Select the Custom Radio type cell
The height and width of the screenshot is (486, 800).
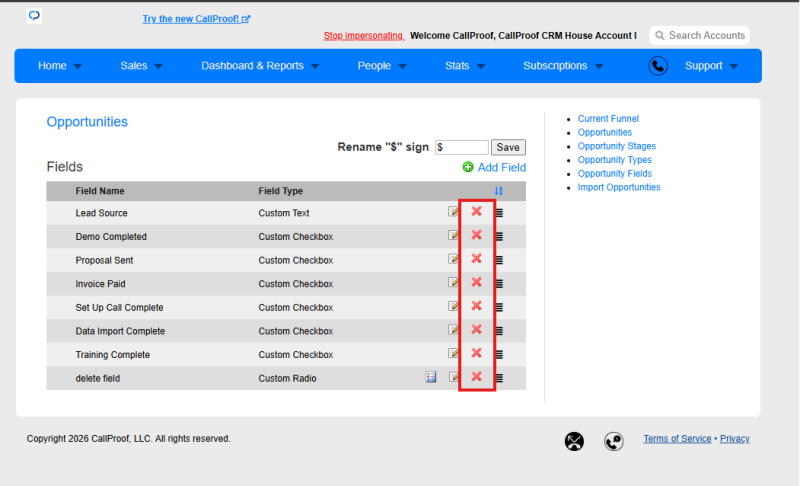[x=287, y=378]
